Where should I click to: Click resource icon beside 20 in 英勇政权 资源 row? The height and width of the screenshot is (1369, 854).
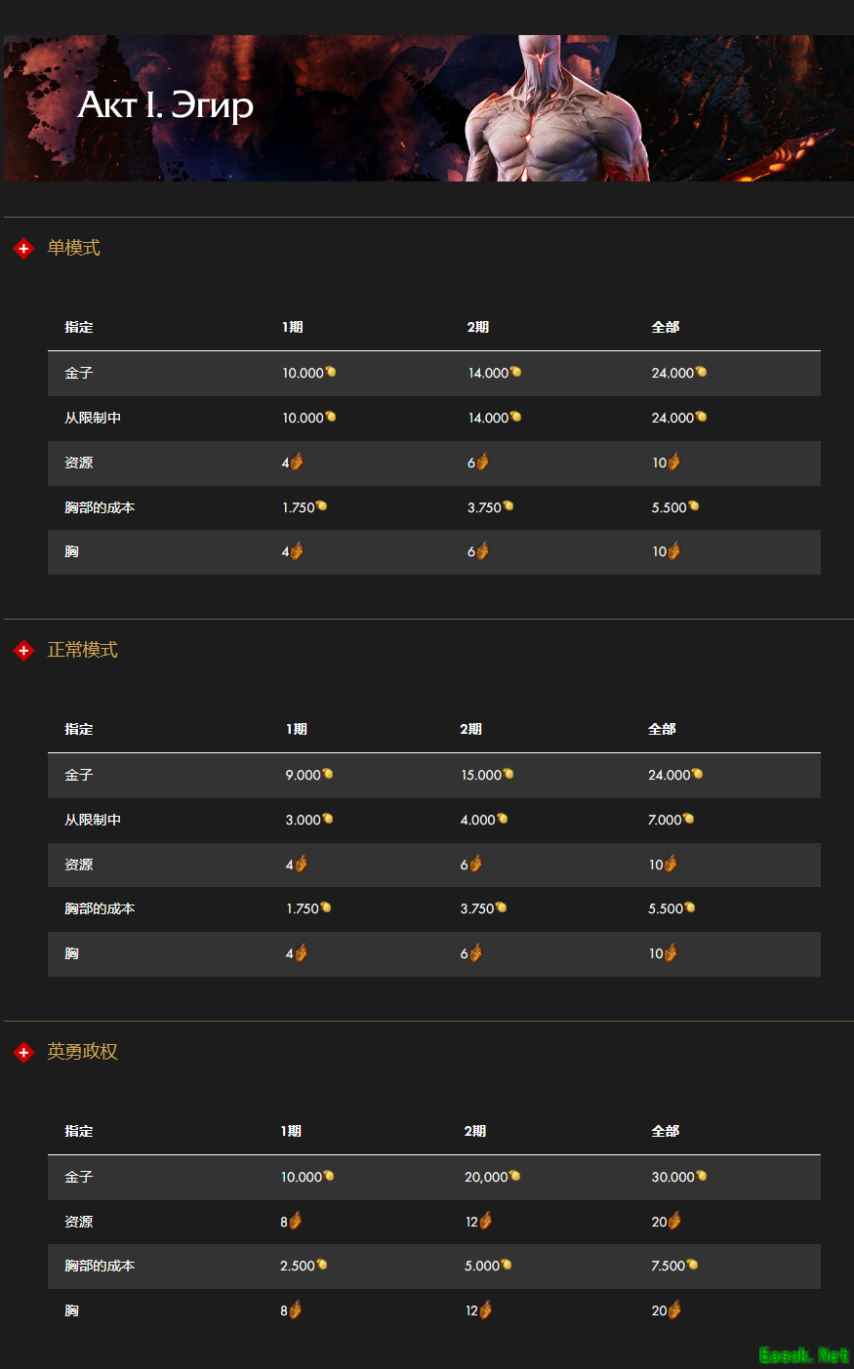[x=674, y=1221]
